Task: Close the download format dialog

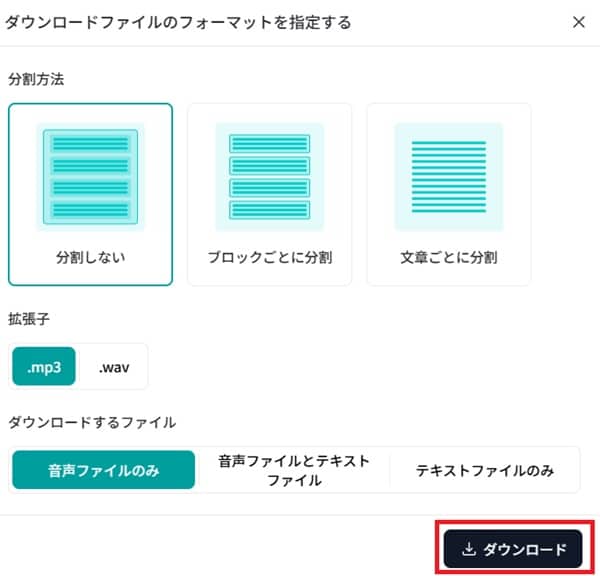Action: point(578,22)
